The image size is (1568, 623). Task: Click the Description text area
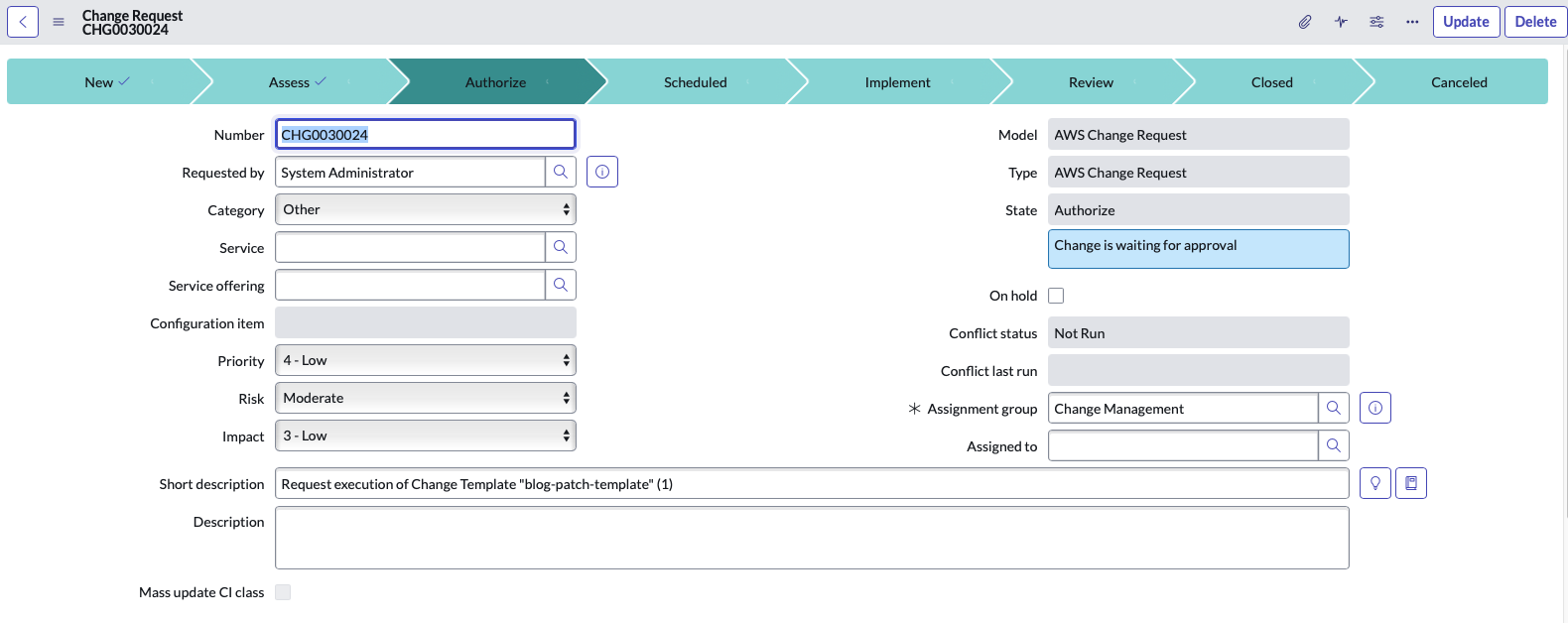point(812,538)
